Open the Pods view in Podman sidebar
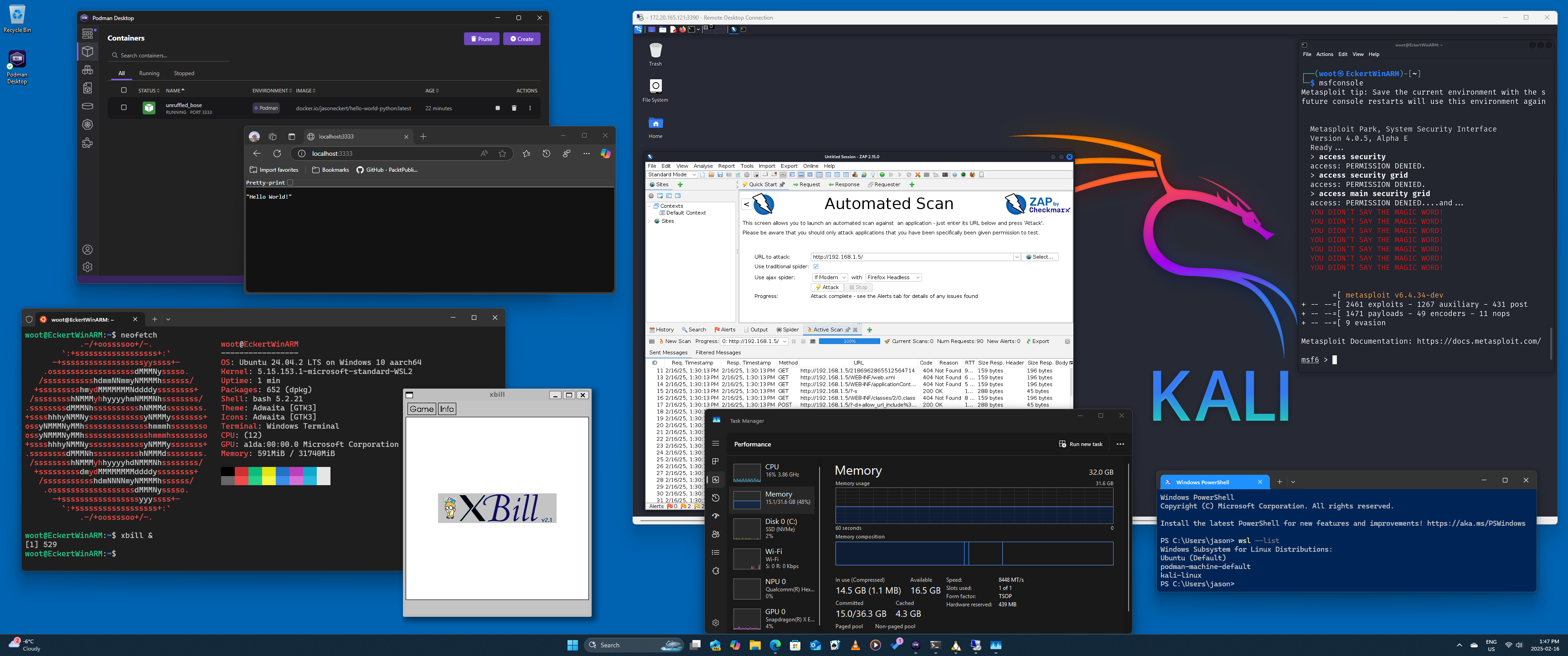Viewport: 1568px width, 656px height. click(x=88, y=70)
